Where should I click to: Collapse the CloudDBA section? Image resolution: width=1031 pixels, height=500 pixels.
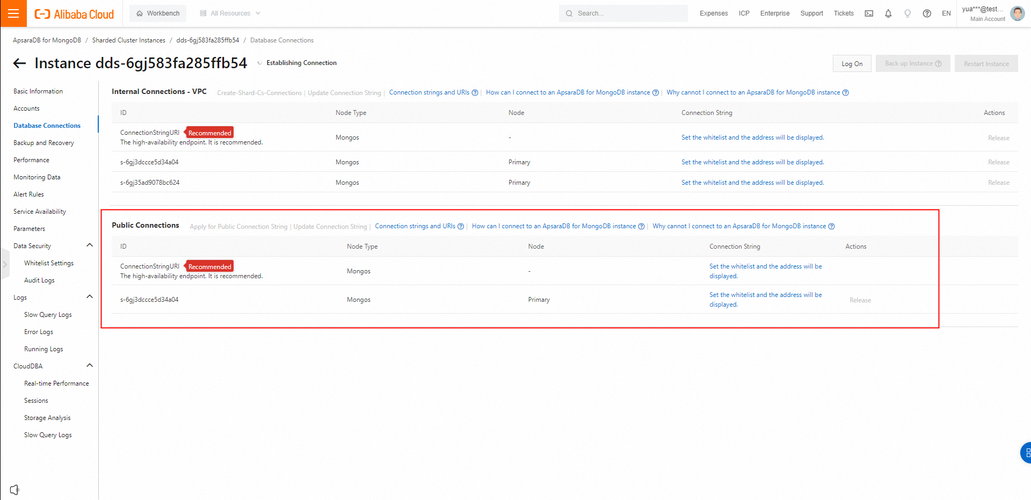[90, 366]
